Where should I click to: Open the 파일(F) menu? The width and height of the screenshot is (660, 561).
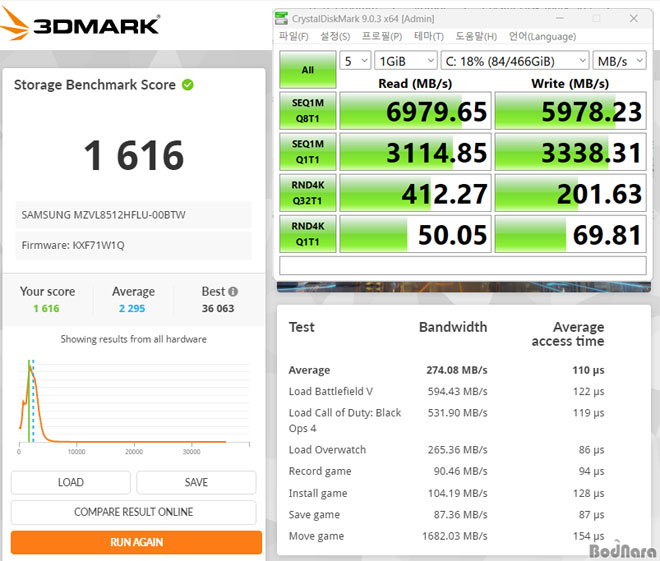pyautogui.click(x=293, y=37)
